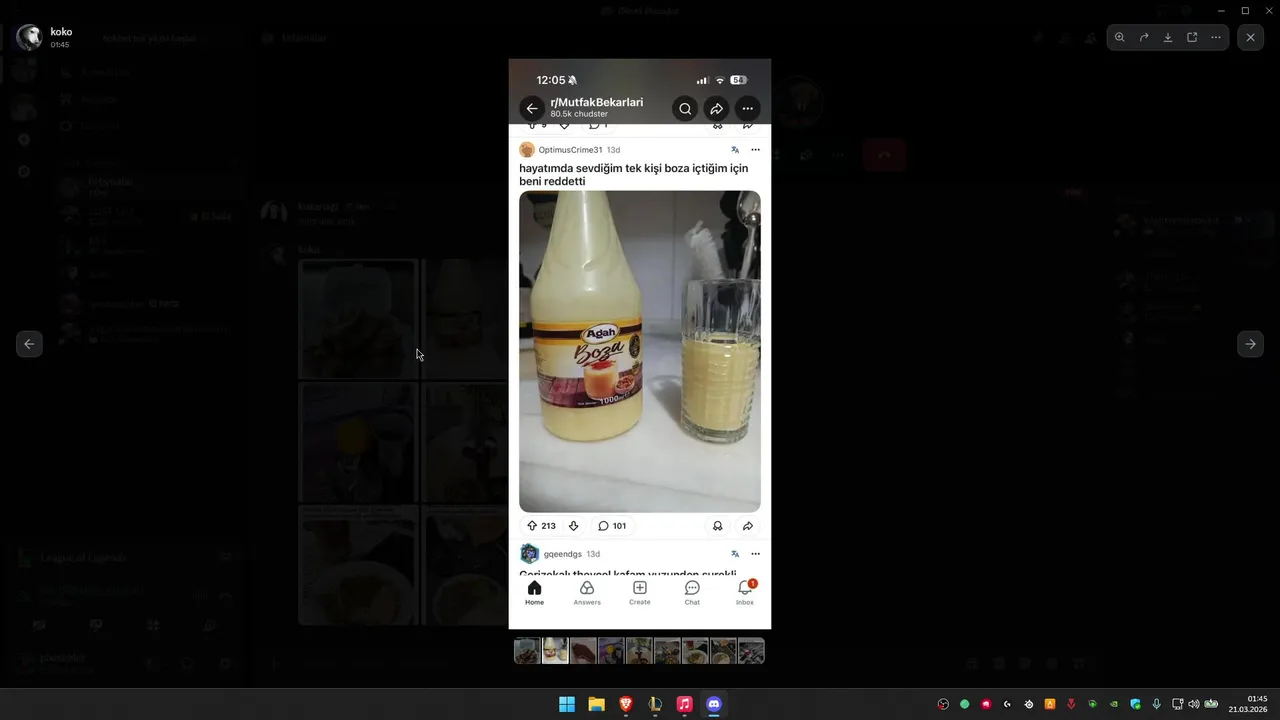Select the third thumbnail with brown food
Screen dimensions: 1280x720
(x=583, y=651)
